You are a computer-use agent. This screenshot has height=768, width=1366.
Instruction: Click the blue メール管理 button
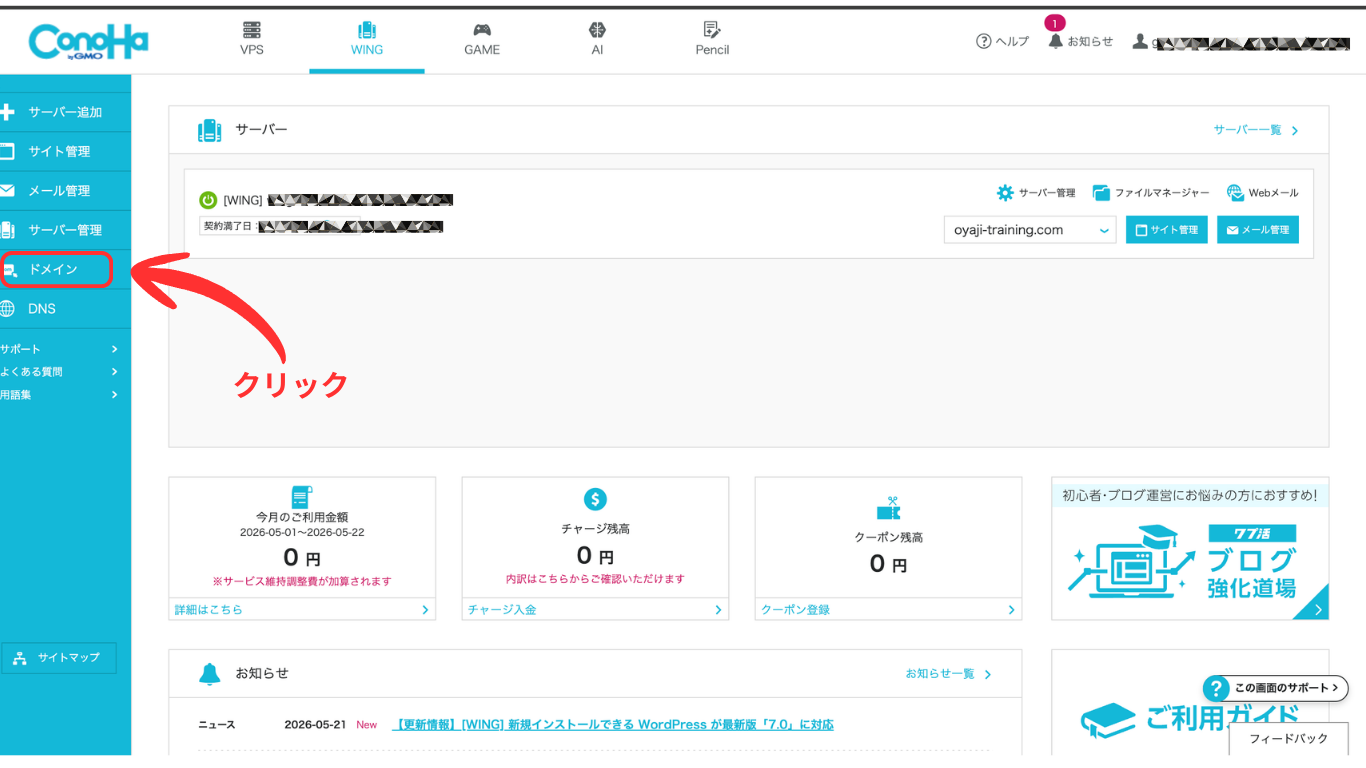click(x=1258, y=230)
